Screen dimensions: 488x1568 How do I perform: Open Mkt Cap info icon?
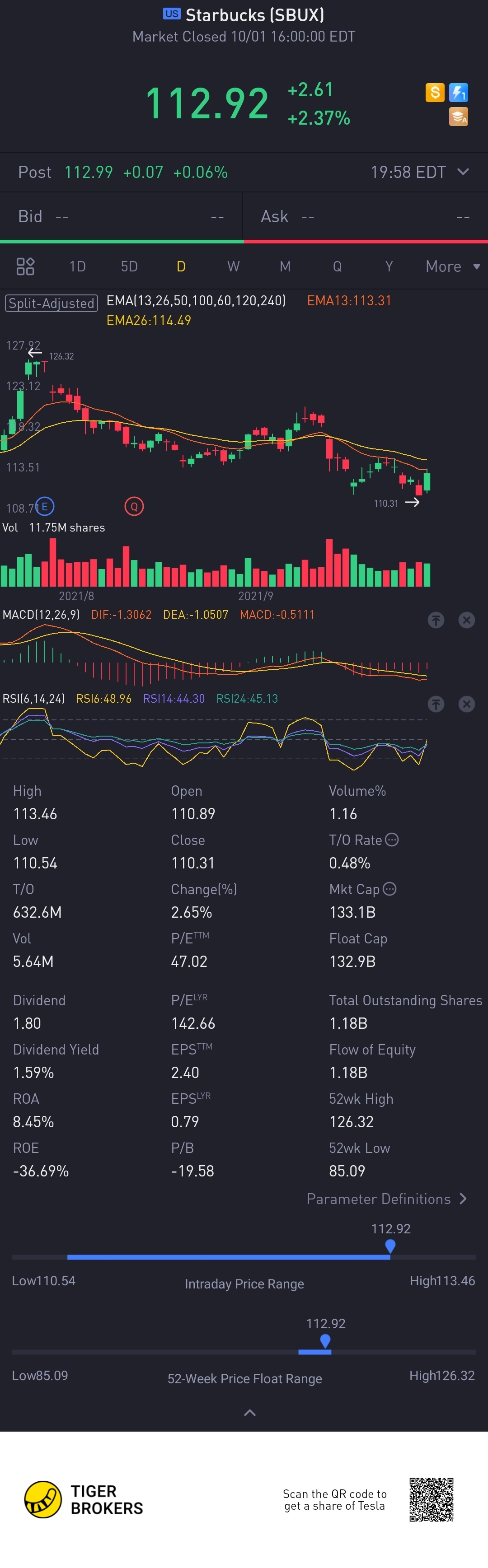(x=390, y=889)
